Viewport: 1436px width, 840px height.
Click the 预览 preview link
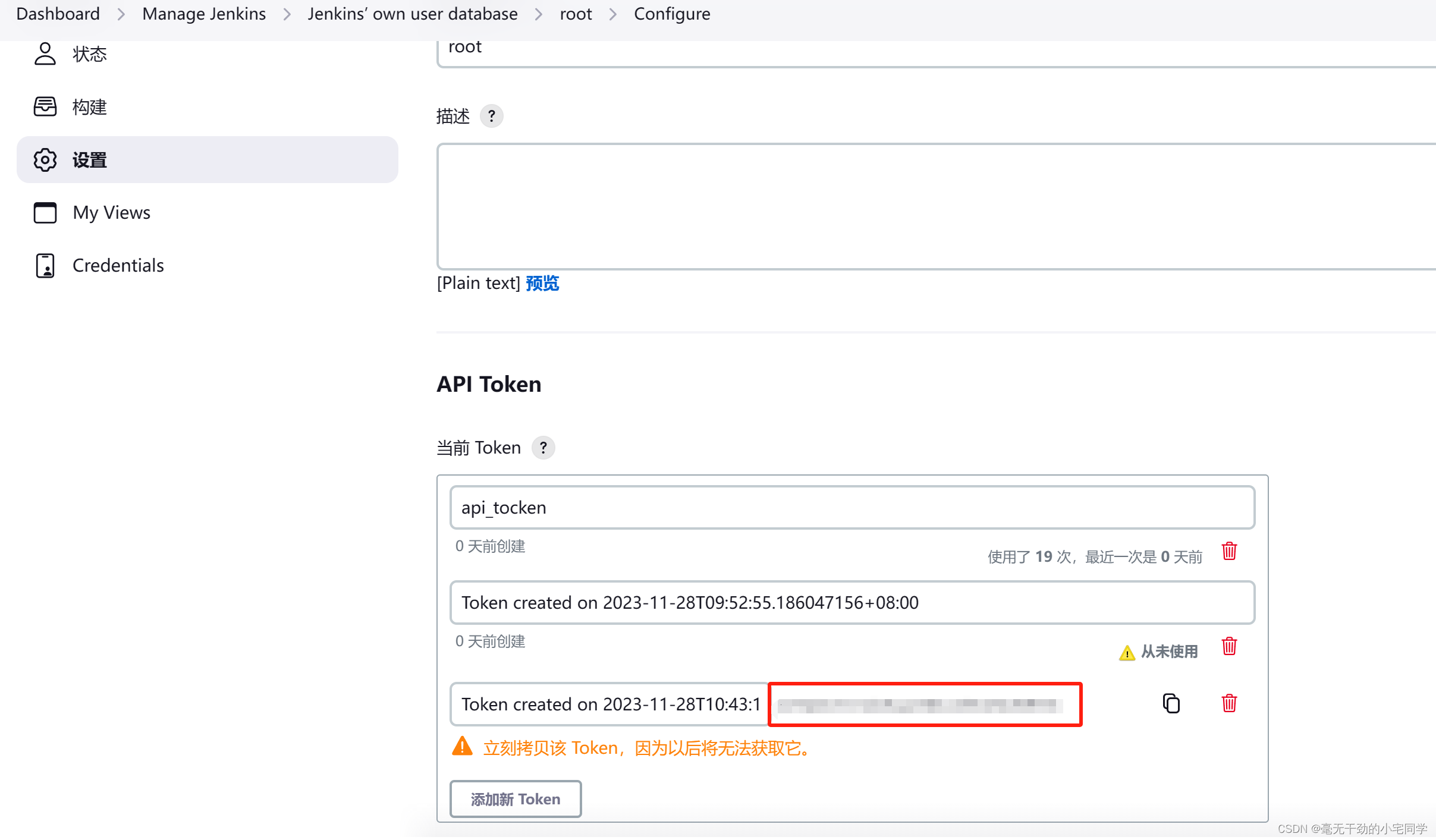coord(542,283)
